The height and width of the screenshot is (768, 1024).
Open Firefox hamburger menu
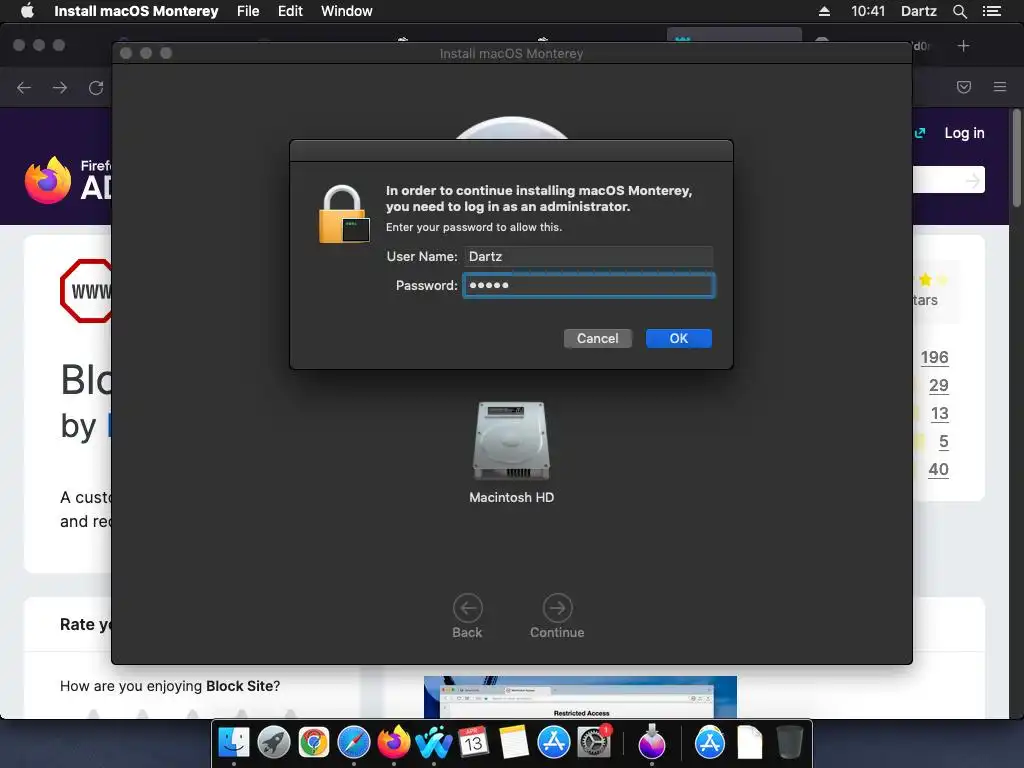(x=1000, y=87)
